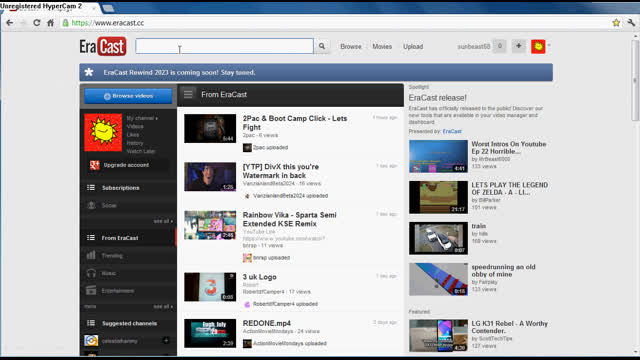Image resolution: width=640 pixels, height=360 pixels.
Task: Click the browser address bar URL
Action: point(108,23)
